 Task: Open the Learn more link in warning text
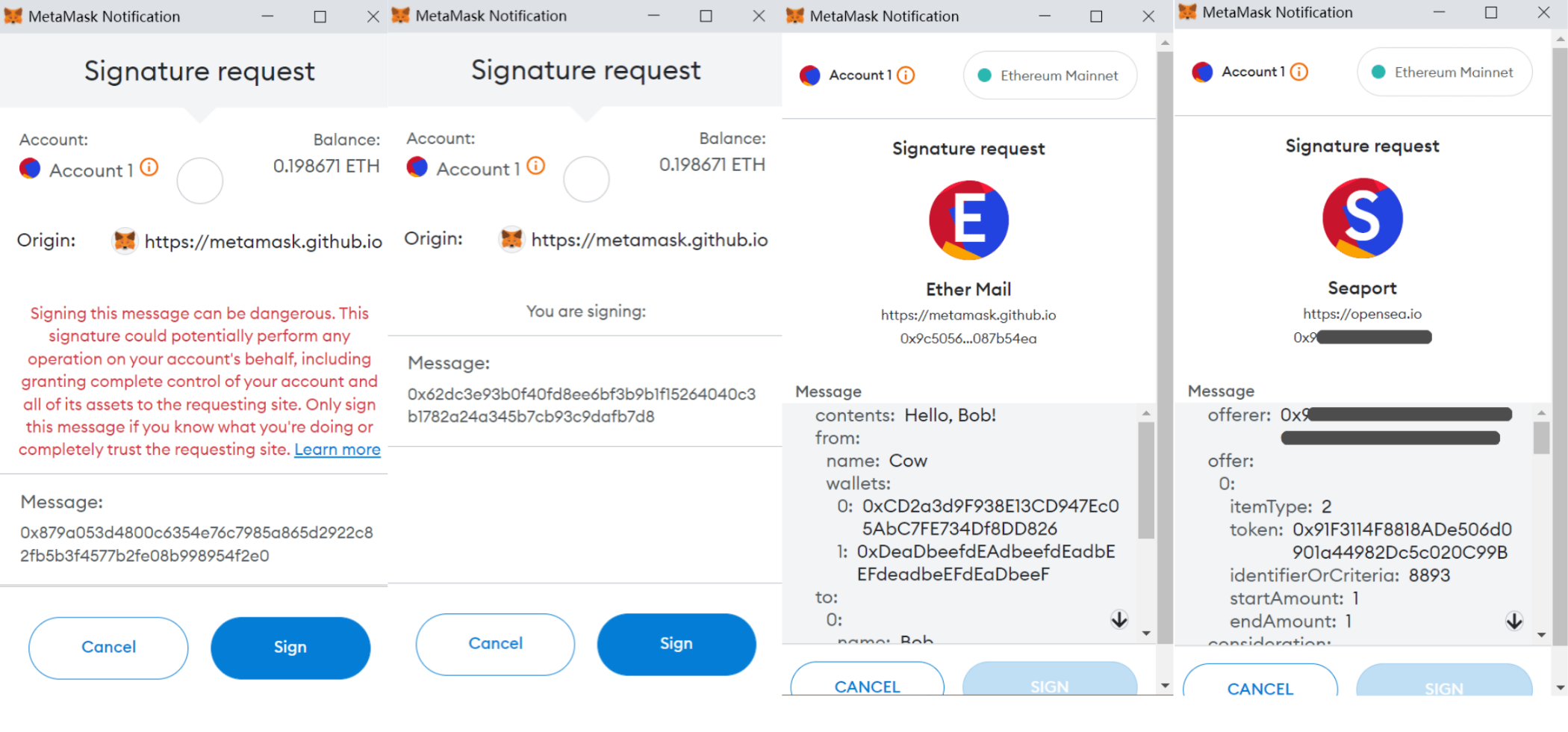pyautogui.click(x=337, y=450)
